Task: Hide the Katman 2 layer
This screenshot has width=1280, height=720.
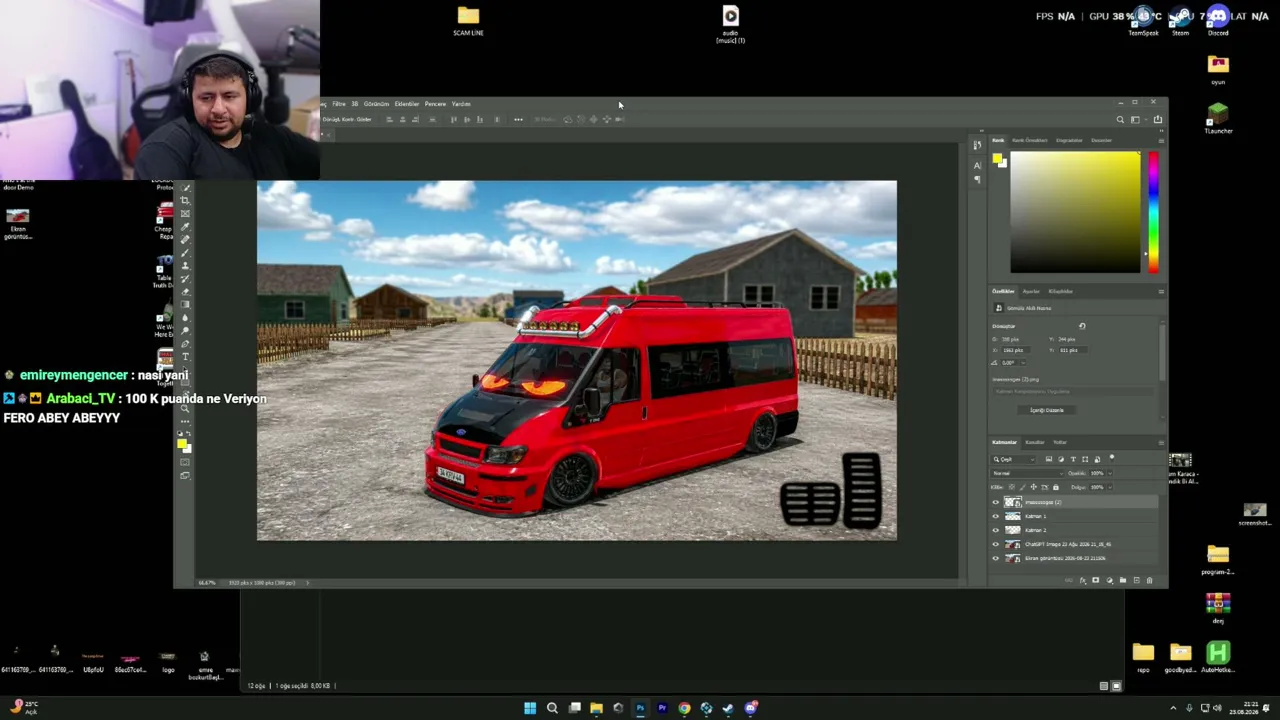Action: tap(996, 530)
